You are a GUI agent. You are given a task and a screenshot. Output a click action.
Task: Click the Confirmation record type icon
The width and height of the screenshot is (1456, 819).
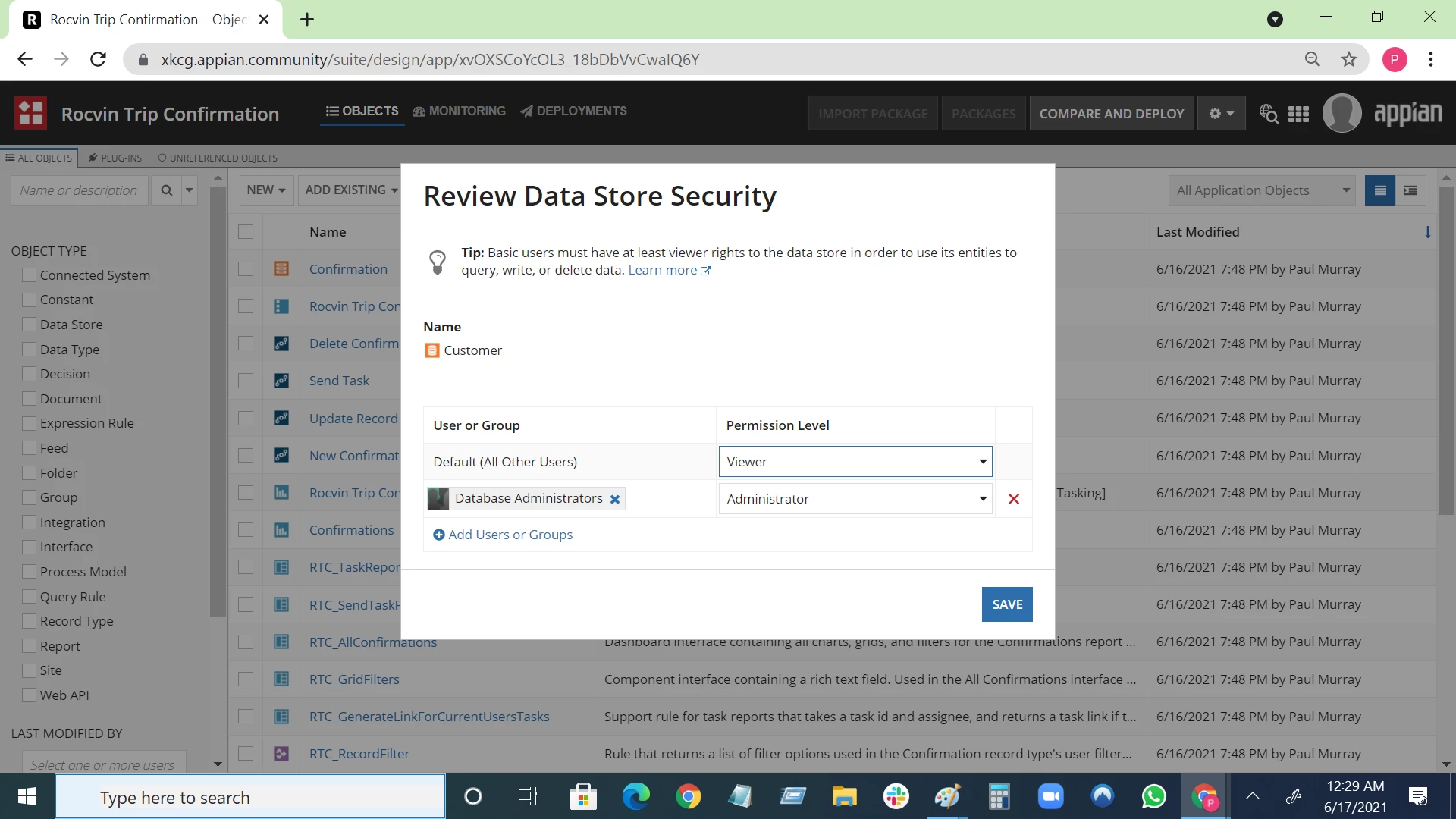pos(281,268)
